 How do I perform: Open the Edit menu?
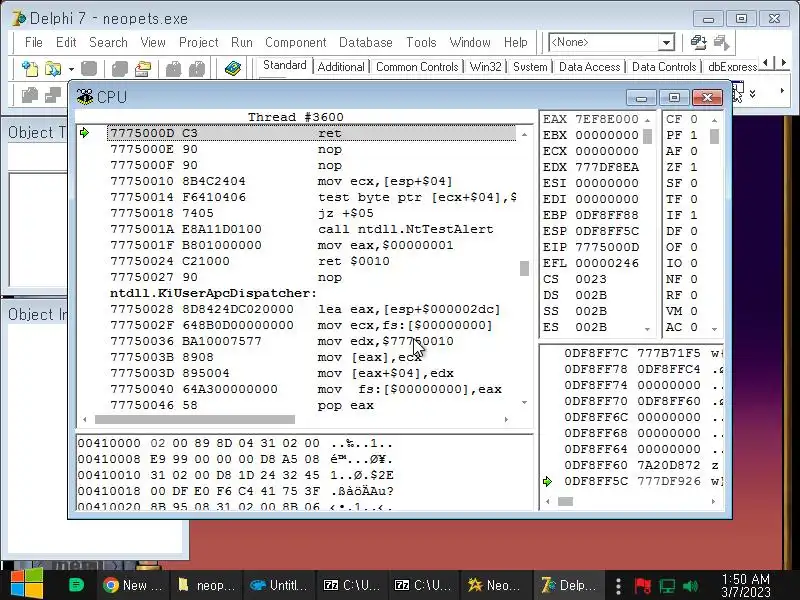click(x=66, y=42)
